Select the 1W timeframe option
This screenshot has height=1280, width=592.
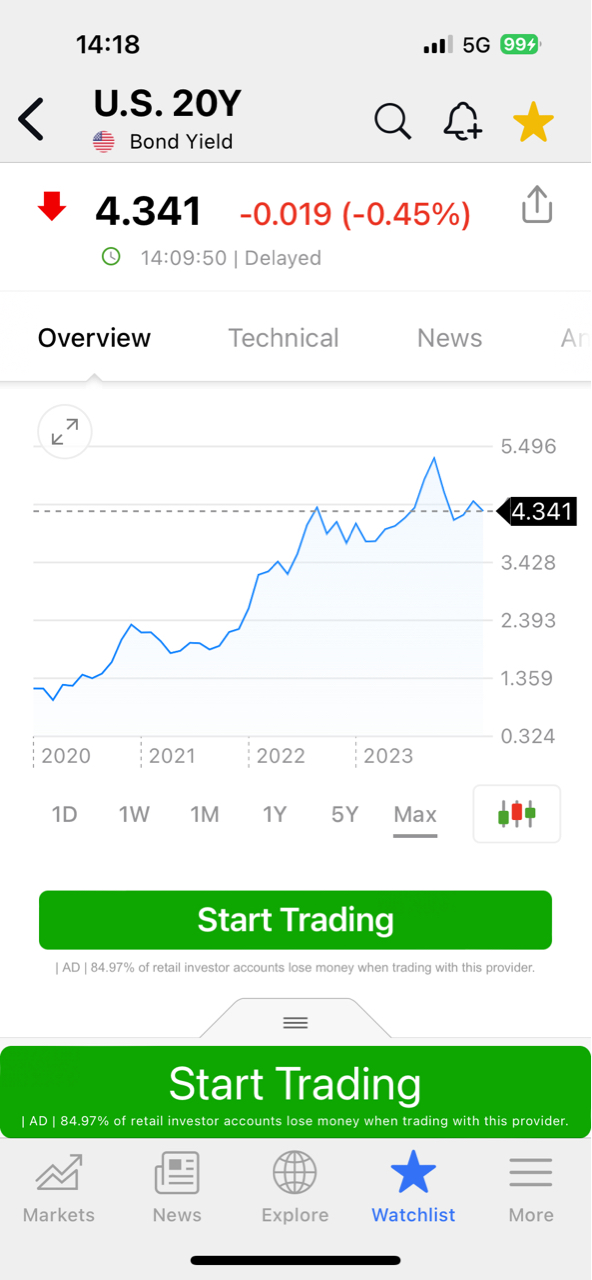coord(134,814)
